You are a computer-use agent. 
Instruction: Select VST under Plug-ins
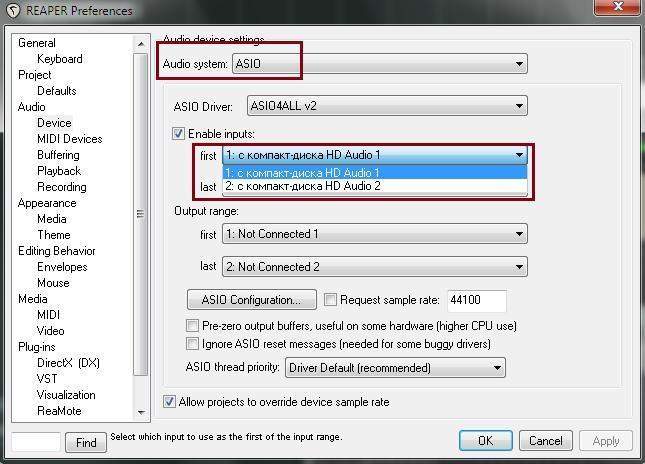pyautogui.click(x=47, y=379)
